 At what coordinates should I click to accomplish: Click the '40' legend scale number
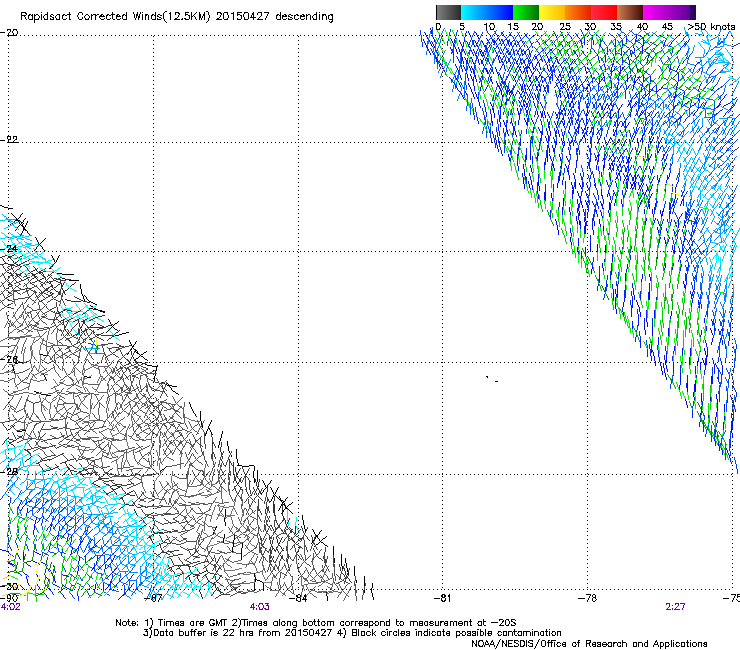[x=642, y=27]
